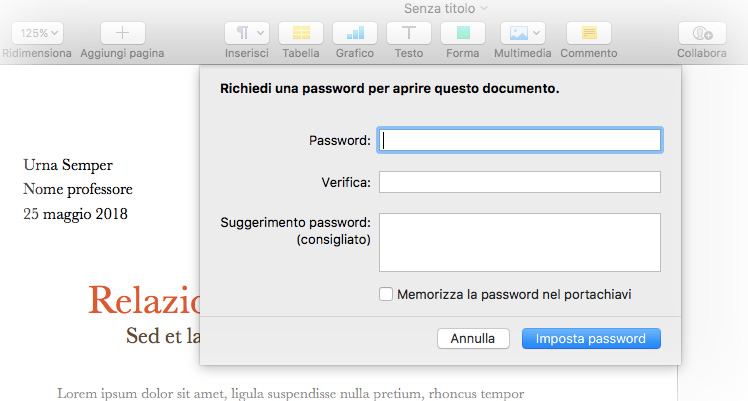Click the Annulla button
The width and height of the screenshot is (748, 401).
pos(473,339)
